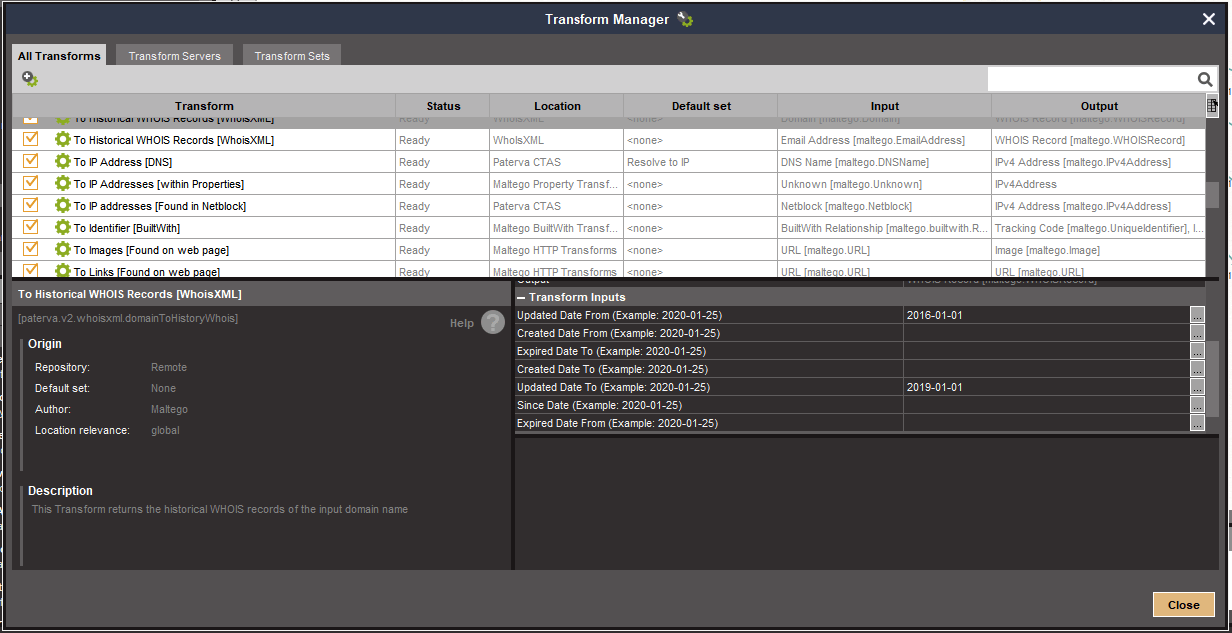This screenshot has height=633, width=1232.
Task: Sort by the Input column header
Action: 885,106
